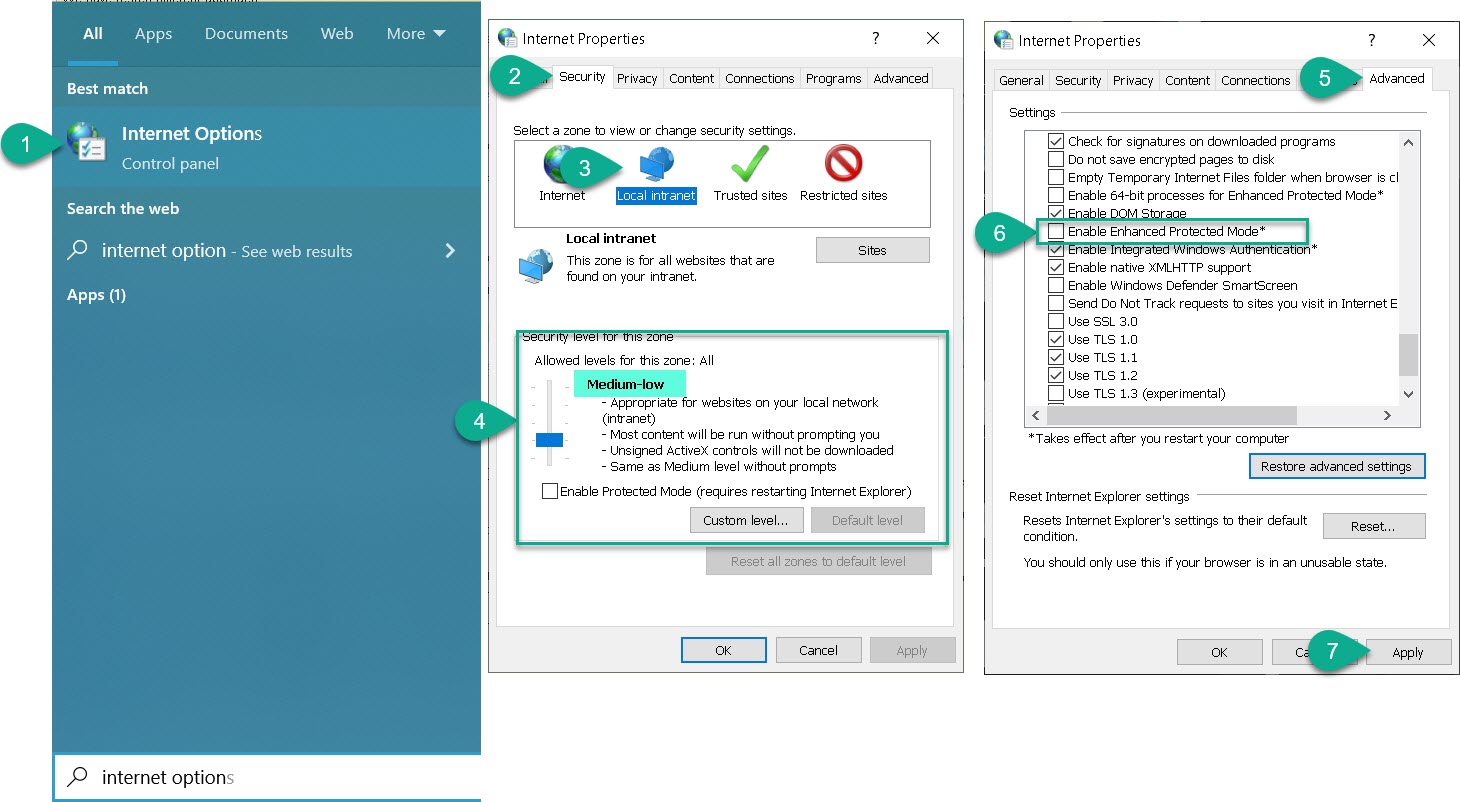
Task: Expand the More dropdown in search filters
Action: pos(415,34)
